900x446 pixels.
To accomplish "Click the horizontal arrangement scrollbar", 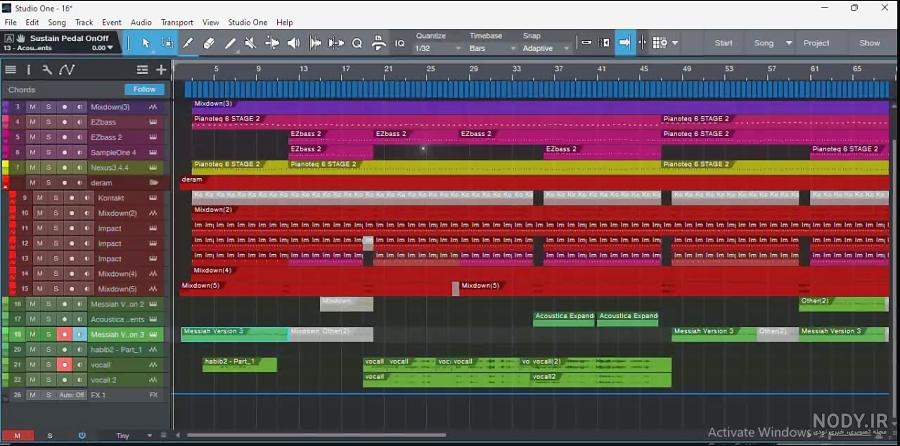I will point(316,435).
